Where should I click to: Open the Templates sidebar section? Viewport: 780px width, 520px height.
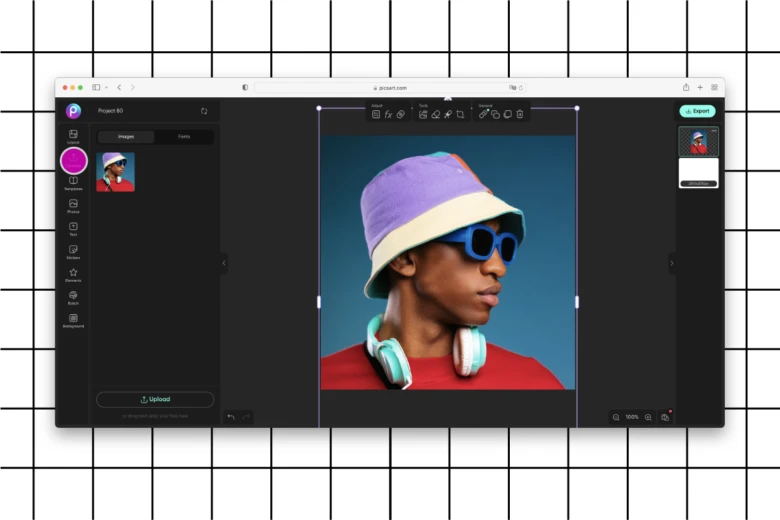(73, 182)
